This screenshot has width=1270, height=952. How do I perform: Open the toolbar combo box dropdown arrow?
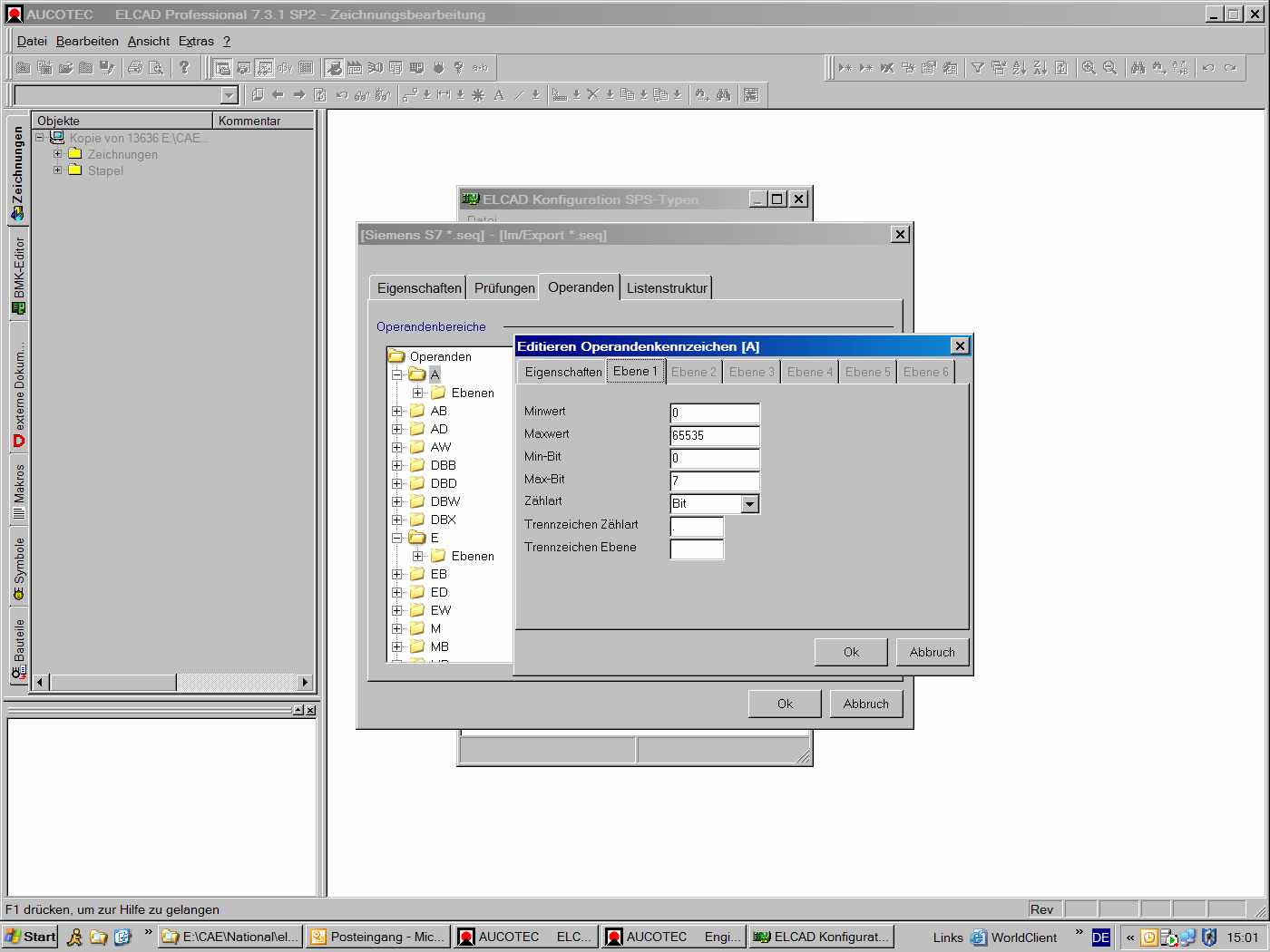[x=230, y=95]
